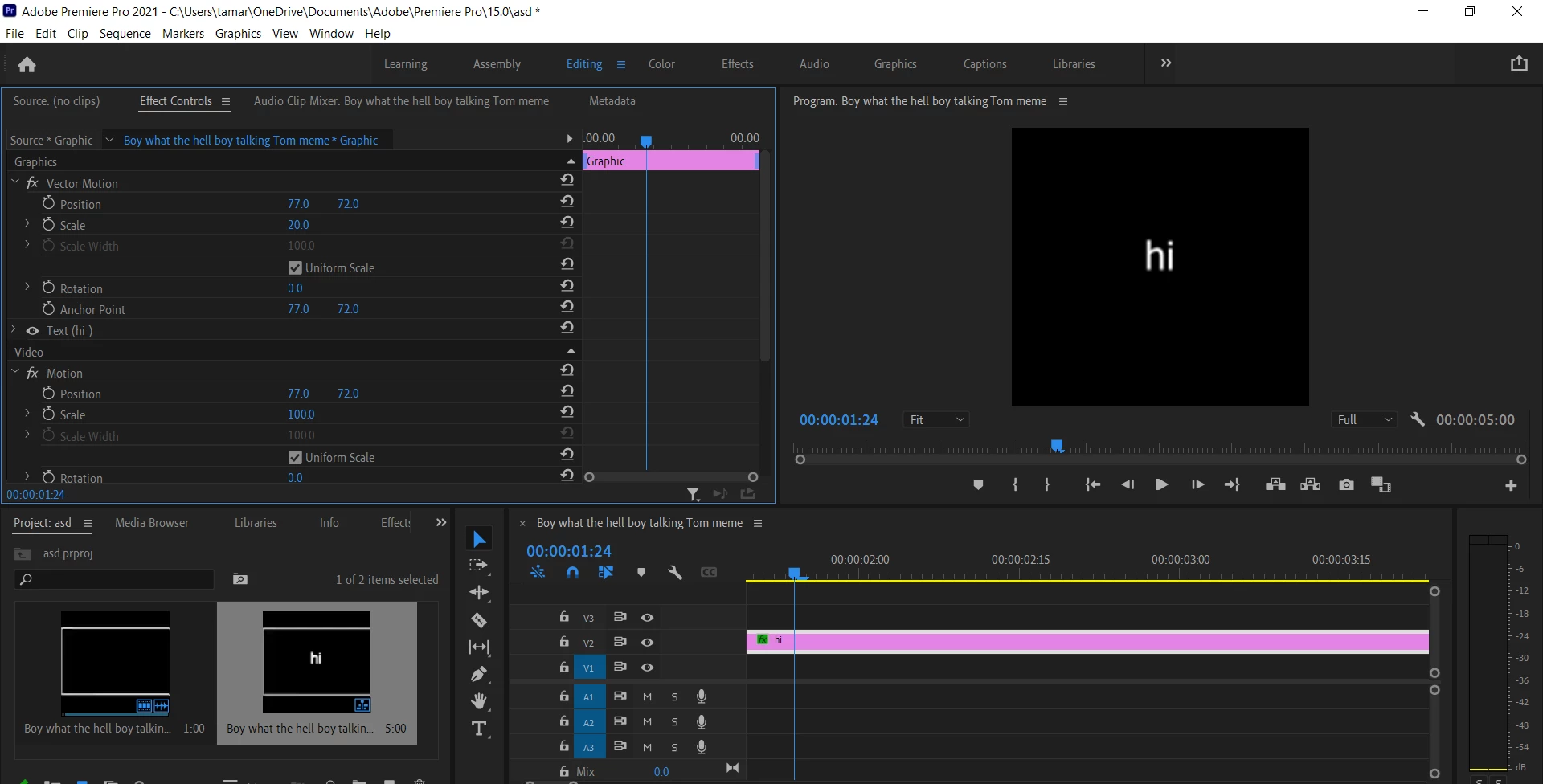Screen dimensions: 1543x784
Task: Select the Type tool
Action: tap(479, 729)
